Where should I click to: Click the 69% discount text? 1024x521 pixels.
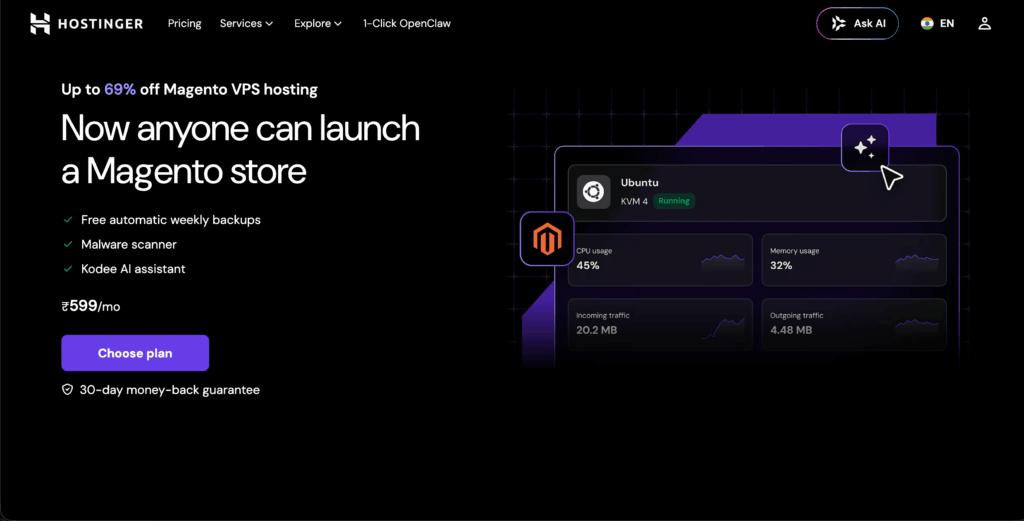pyautogui.click(x=120, y=89)
